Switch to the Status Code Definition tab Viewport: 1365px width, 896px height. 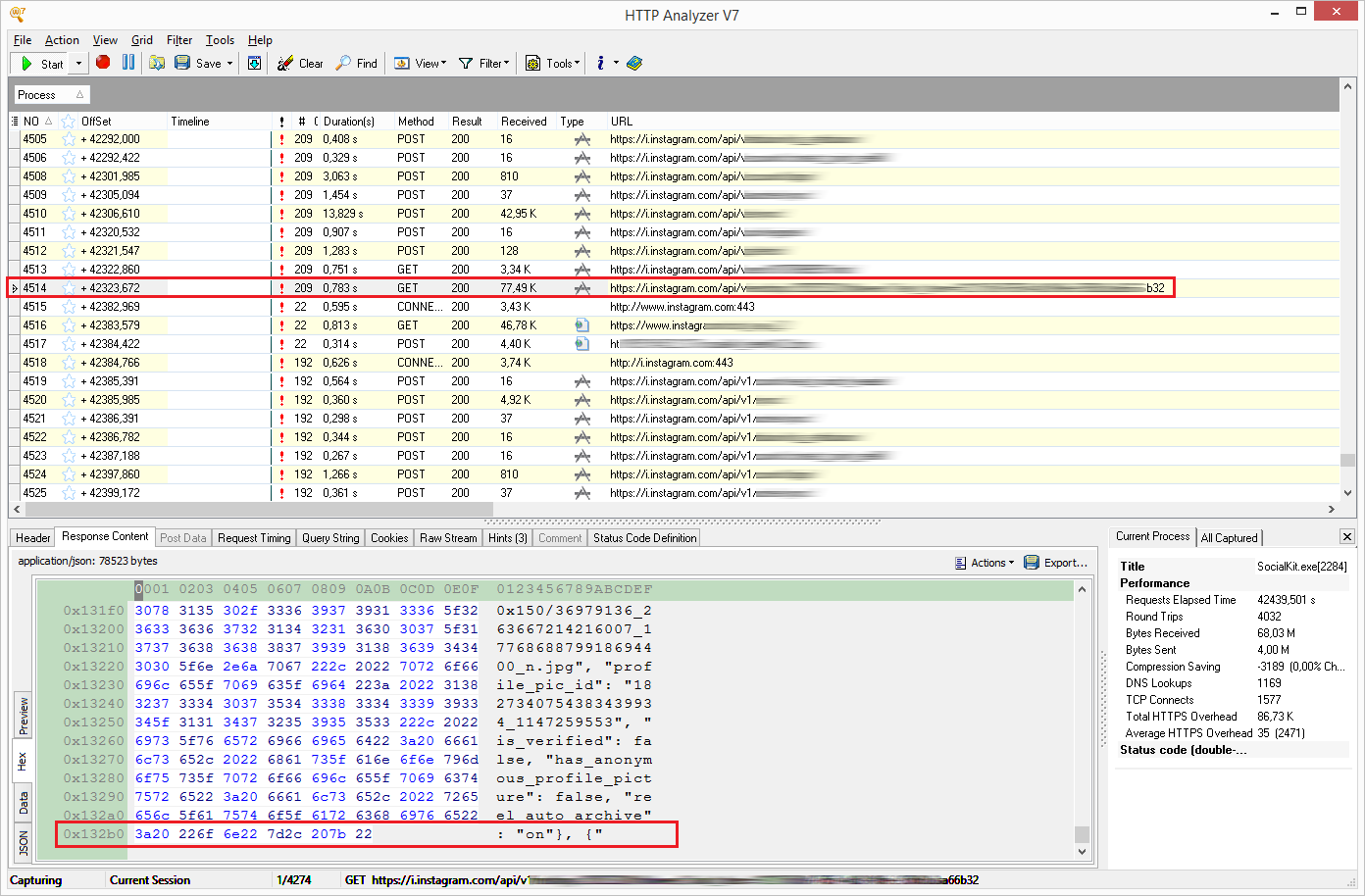tap(644, 538)
